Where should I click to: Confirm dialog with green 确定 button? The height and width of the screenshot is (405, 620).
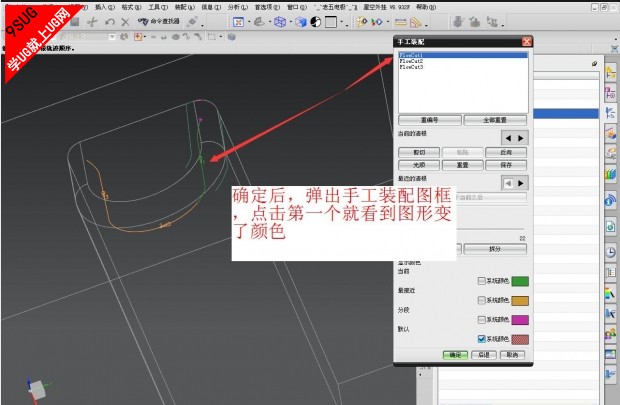pos(455,355)
